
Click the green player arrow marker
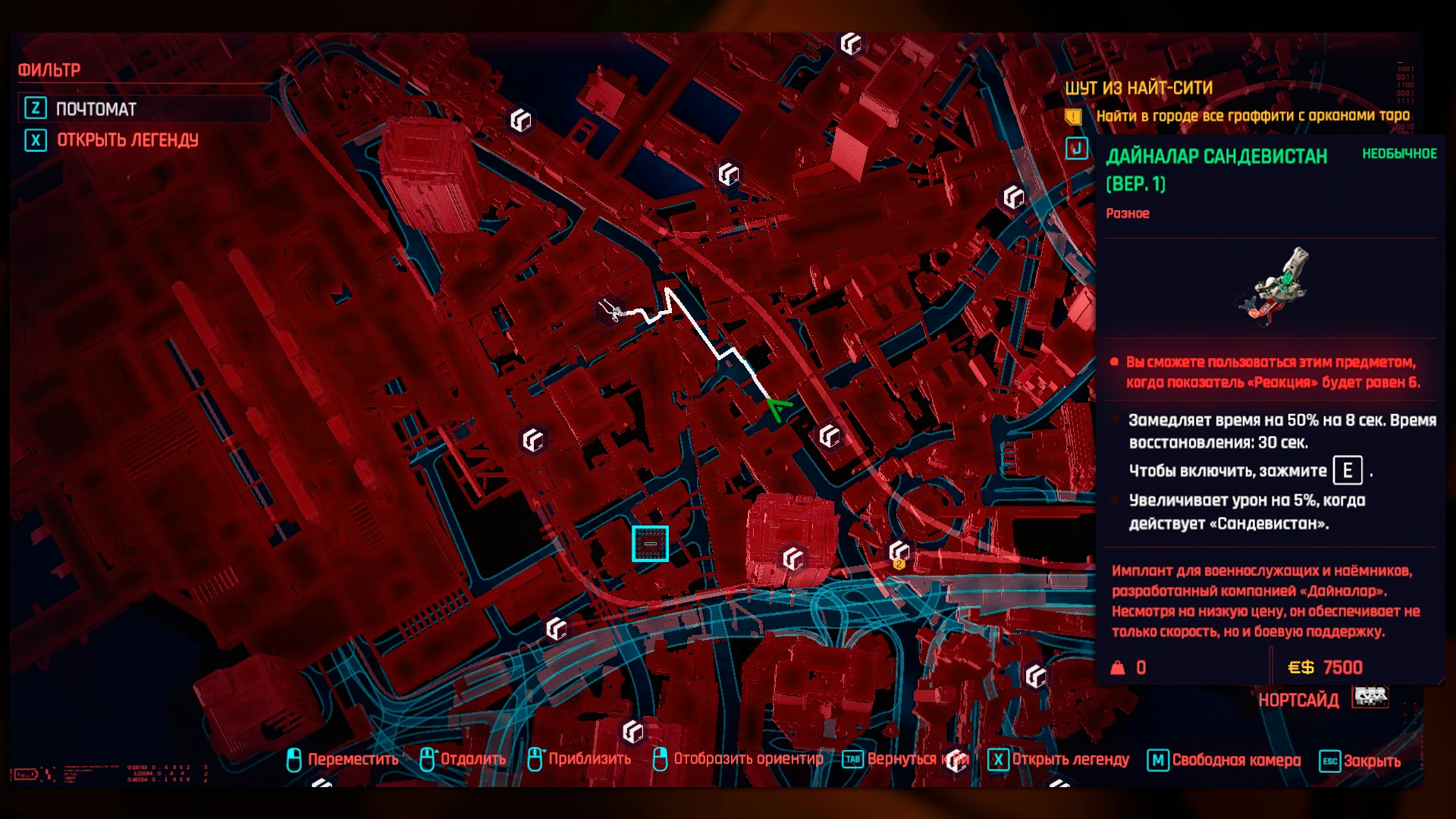pos(778,409)
